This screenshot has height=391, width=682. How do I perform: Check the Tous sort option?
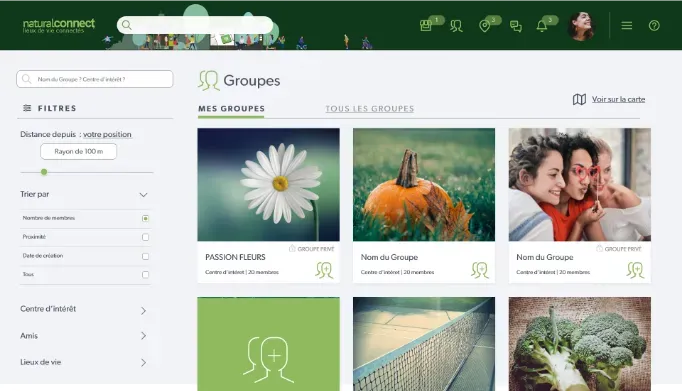coord(145,275)
